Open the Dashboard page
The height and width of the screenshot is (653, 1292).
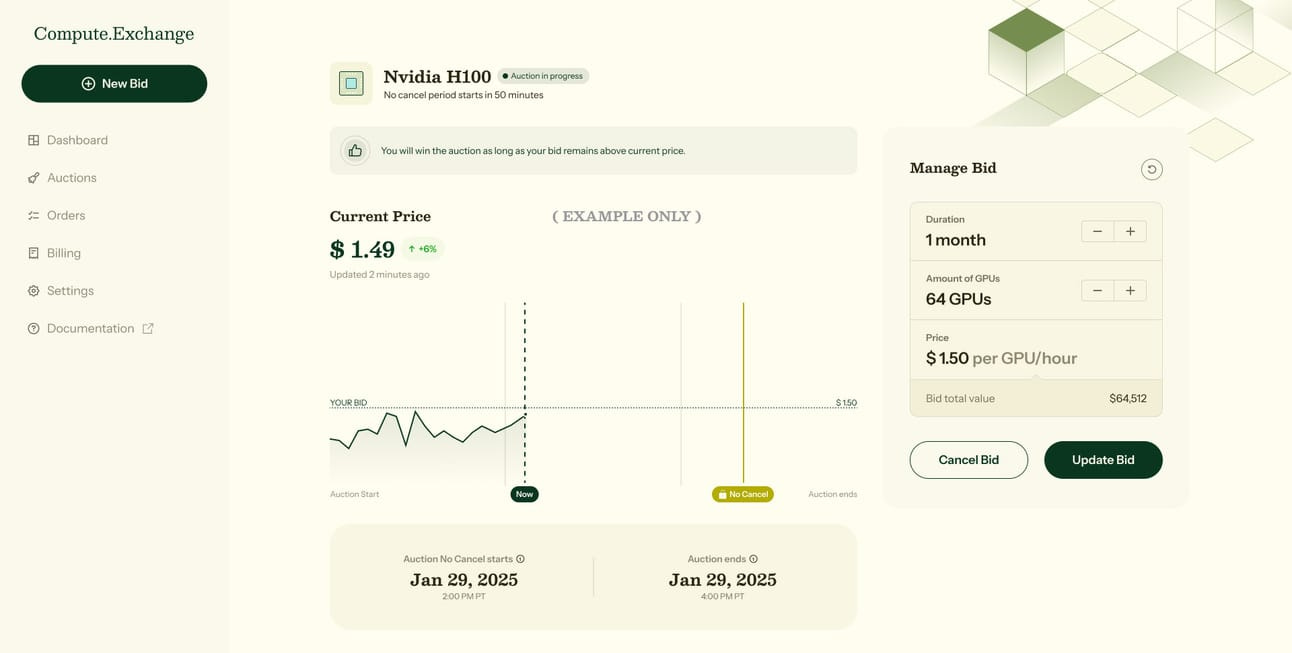tap(77, 140)
